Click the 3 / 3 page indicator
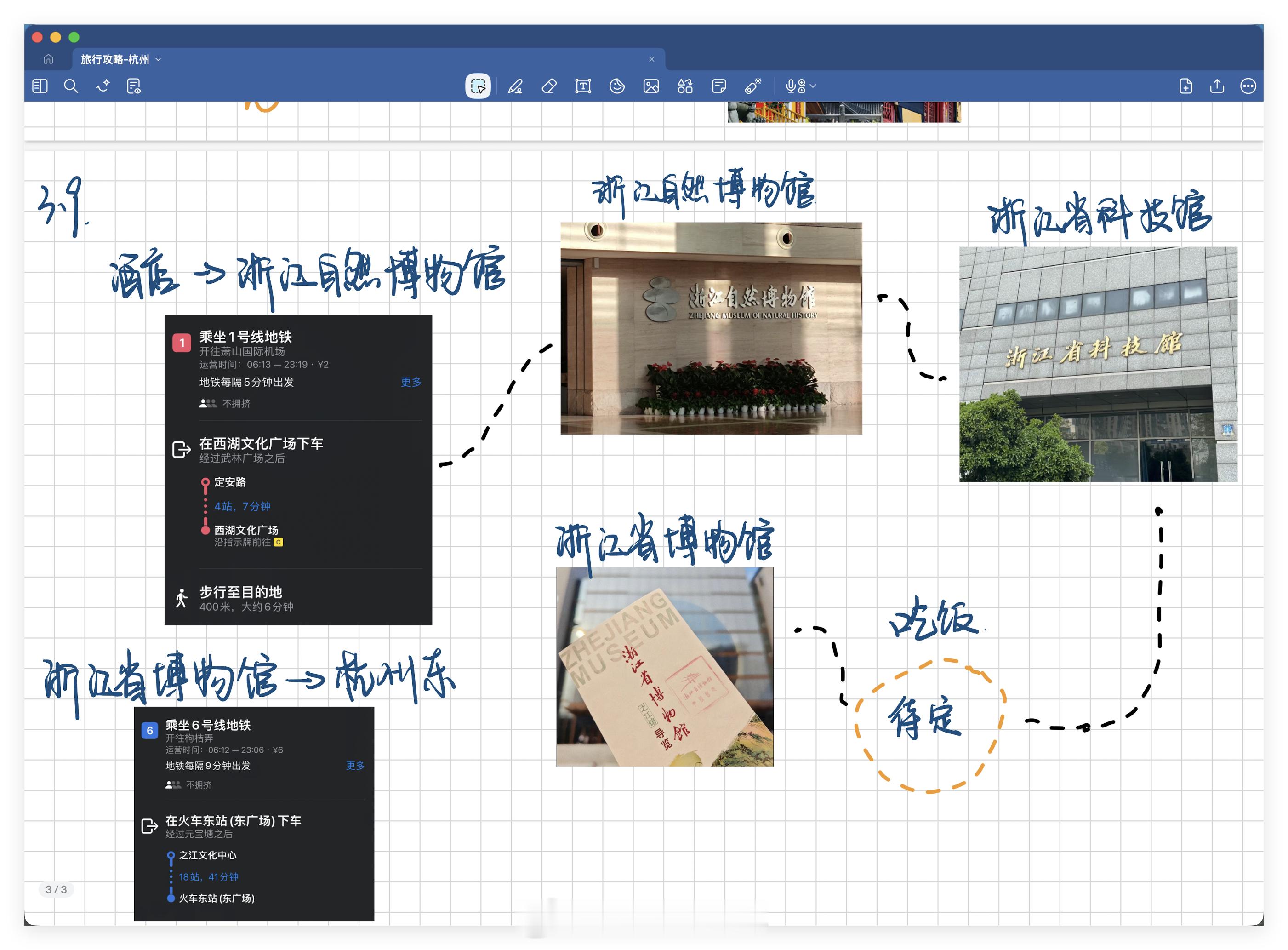The image size is (1288, 950). point(56,890)
